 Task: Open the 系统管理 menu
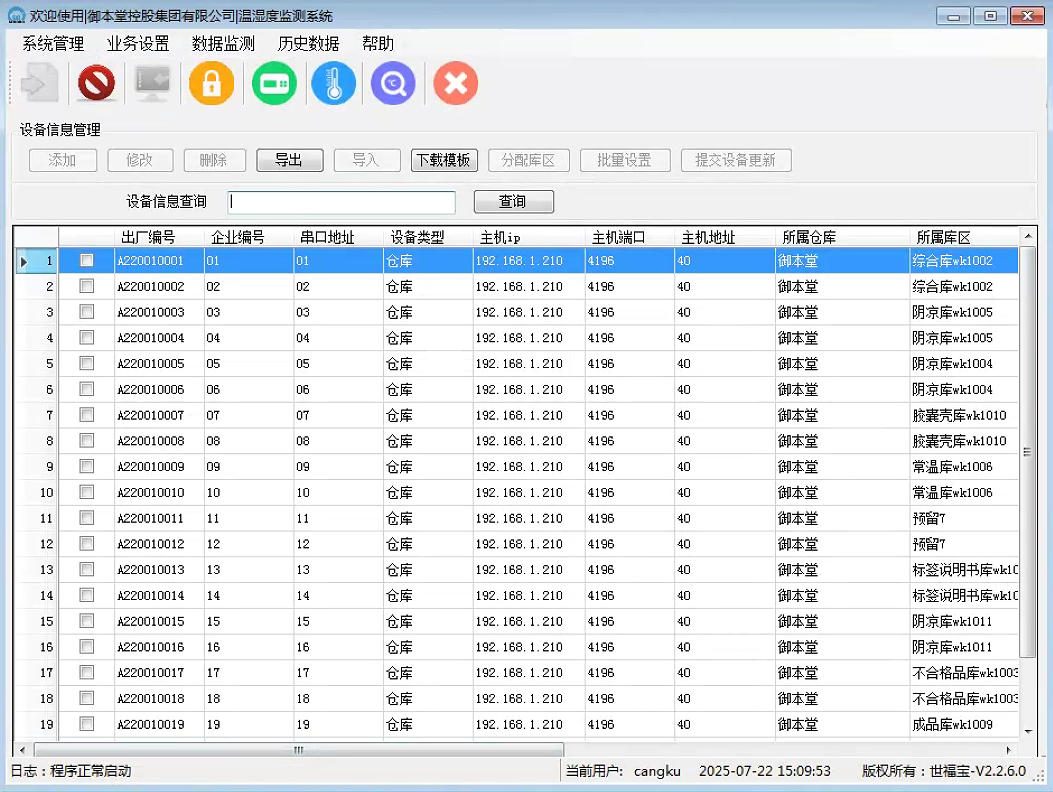tap(53, 44)
